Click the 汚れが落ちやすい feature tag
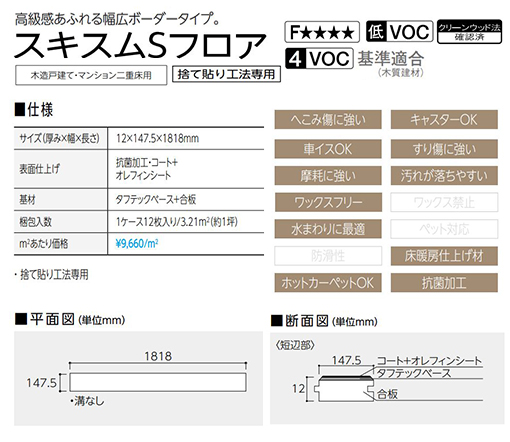 coord(444,175)
